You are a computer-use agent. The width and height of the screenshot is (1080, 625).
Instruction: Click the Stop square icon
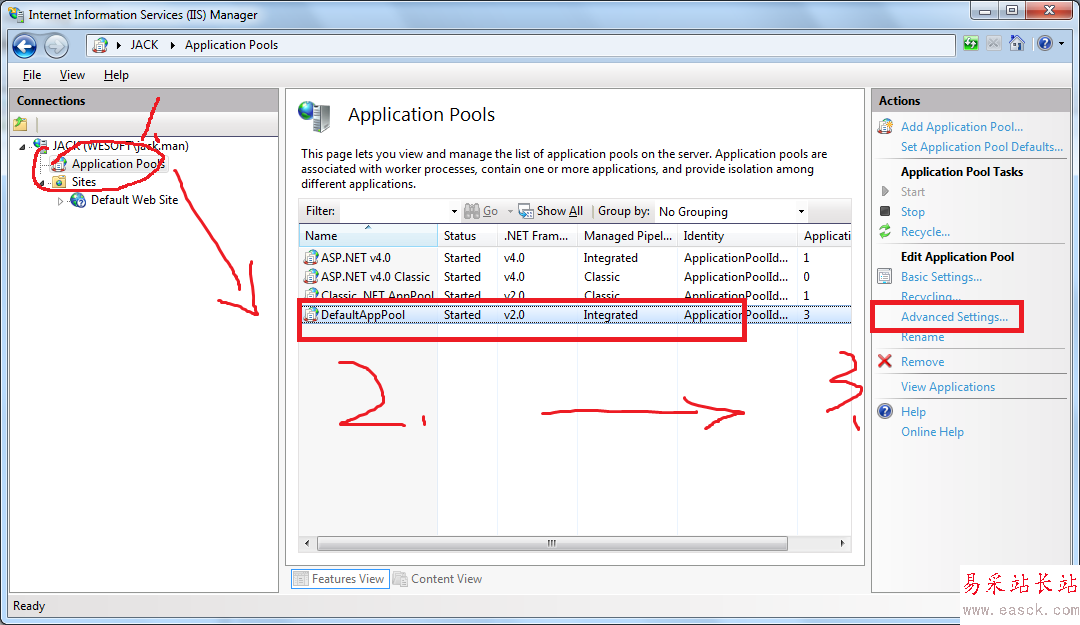click(x=885, y=211)
